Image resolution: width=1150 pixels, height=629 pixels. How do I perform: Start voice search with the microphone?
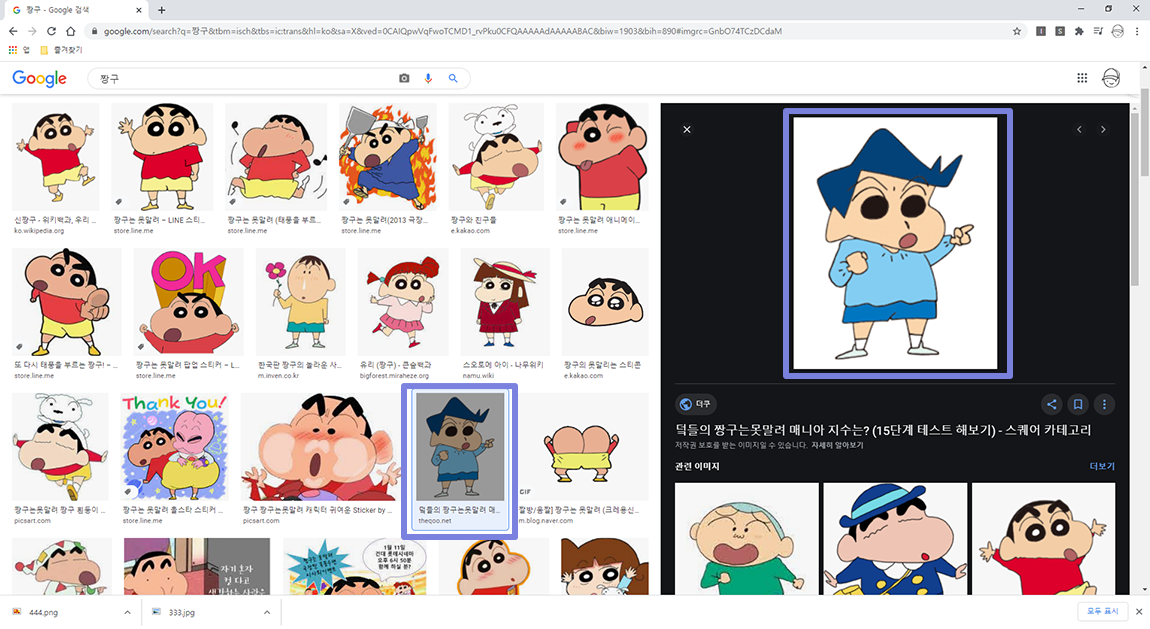428,78
